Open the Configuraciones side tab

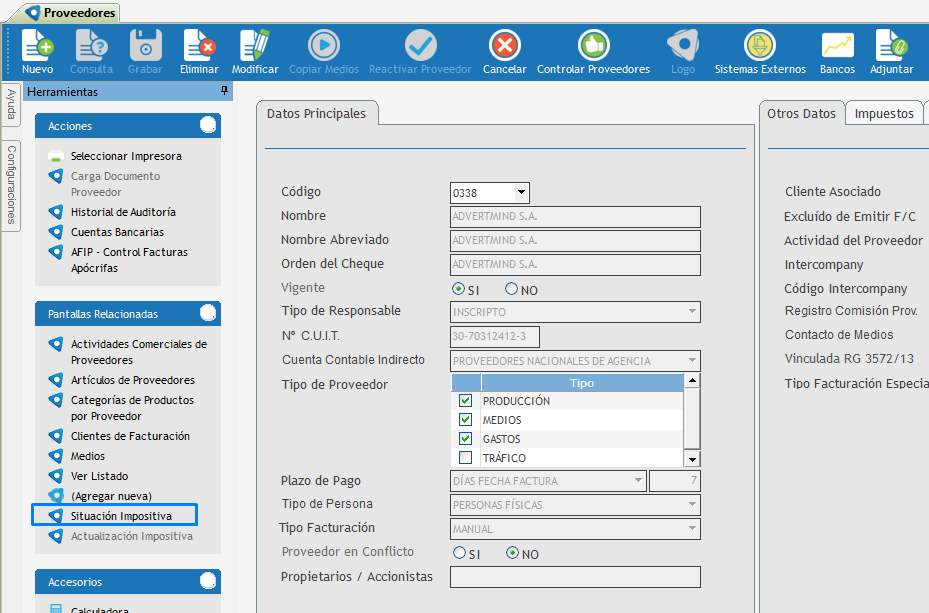[11, 185]
